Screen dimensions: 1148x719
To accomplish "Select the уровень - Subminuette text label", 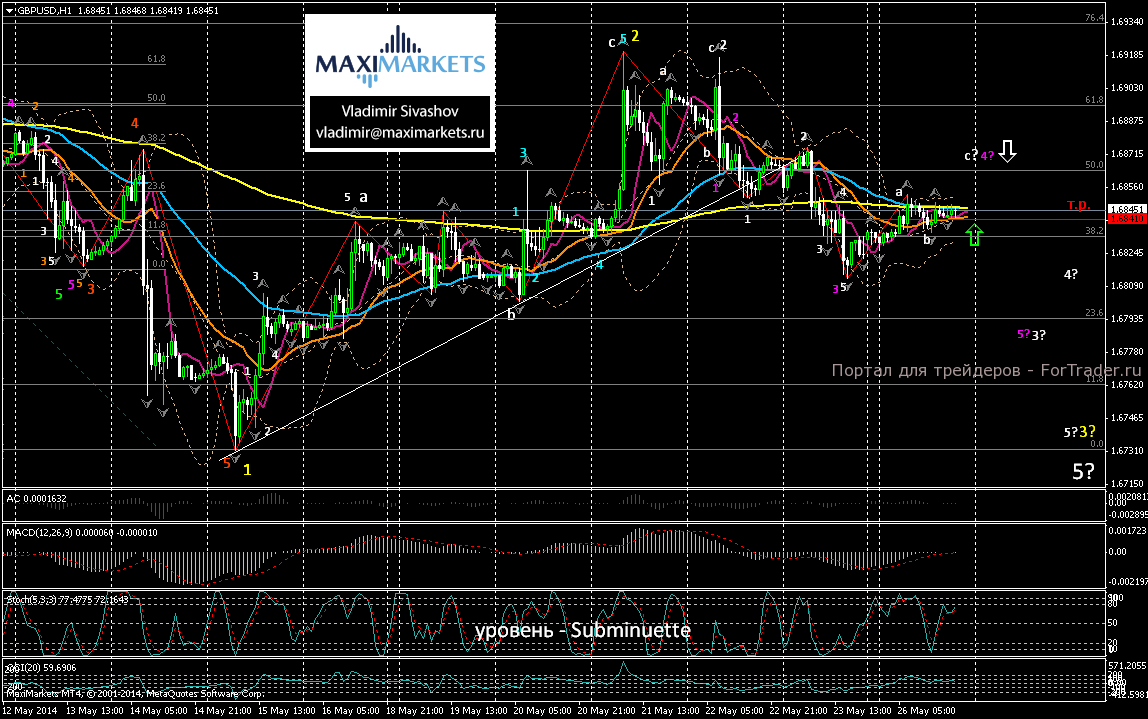I will click(583, 630).
